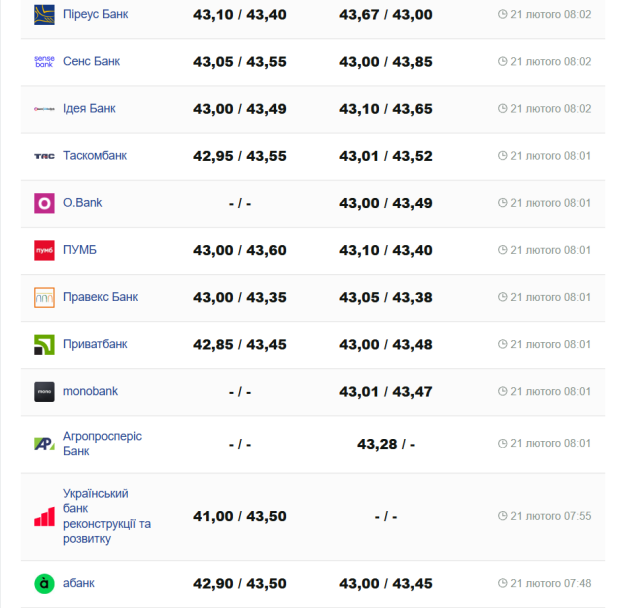The height and width of the screenshot is (608, 620).
Task: Open the Агропросперіс Банк link
Action: pyautogui.click(x=102, y=444)
